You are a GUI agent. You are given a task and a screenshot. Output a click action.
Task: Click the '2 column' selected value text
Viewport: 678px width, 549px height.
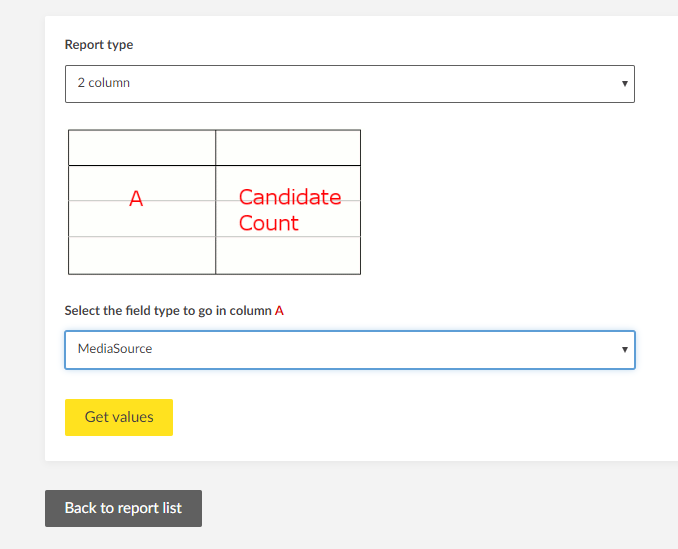[x=104, y=83]
